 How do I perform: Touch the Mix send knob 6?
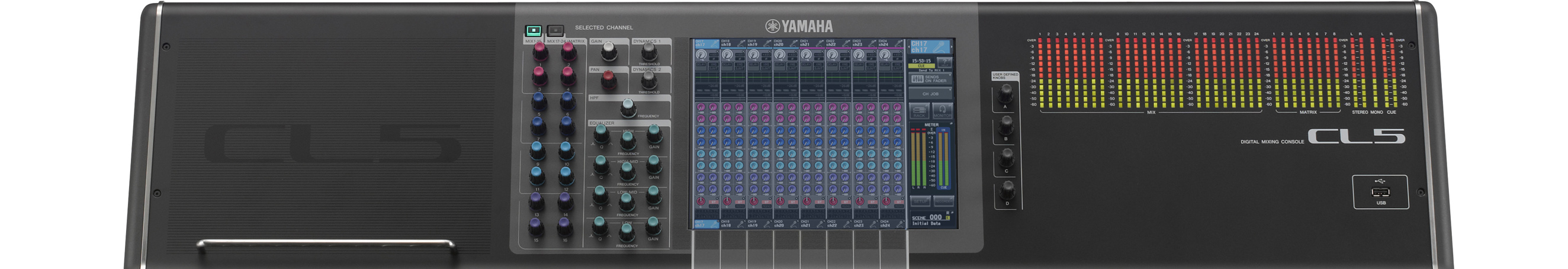[567, 101]
